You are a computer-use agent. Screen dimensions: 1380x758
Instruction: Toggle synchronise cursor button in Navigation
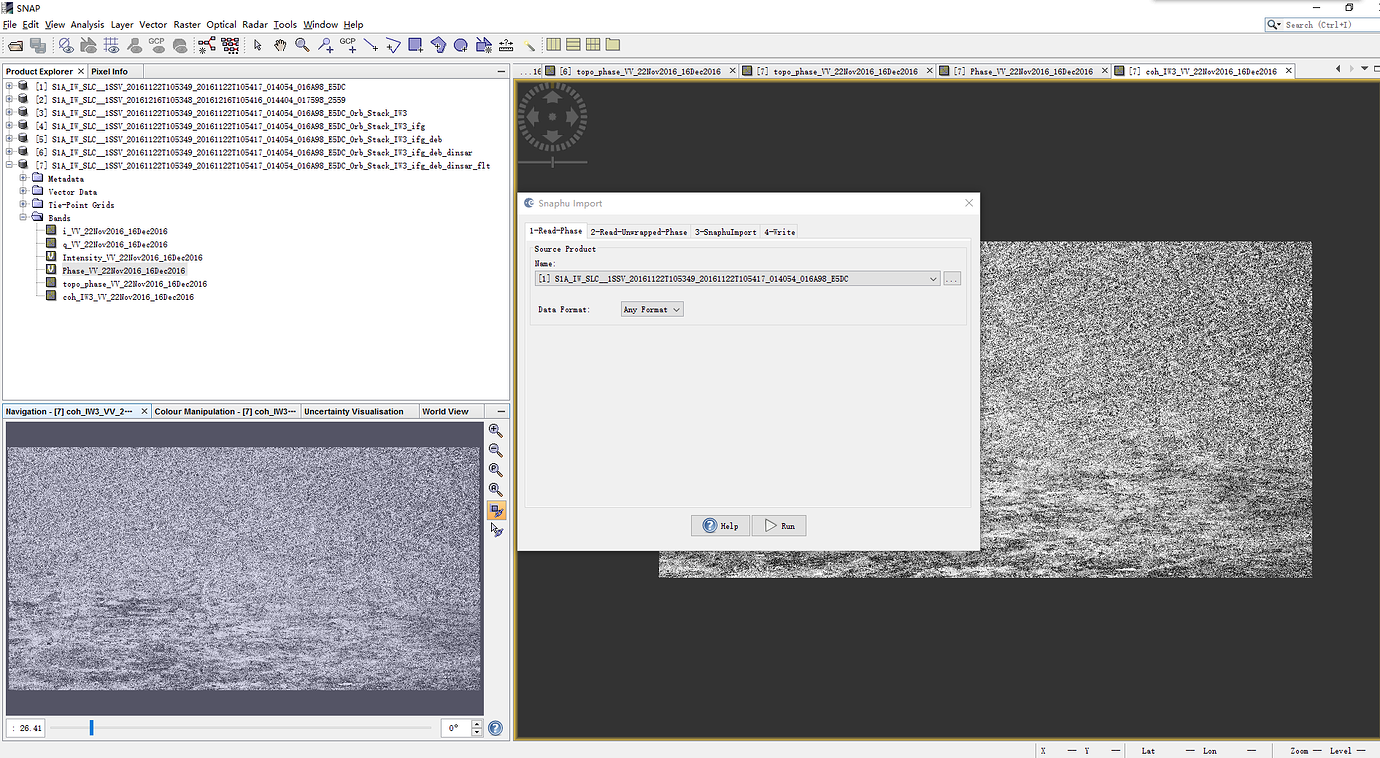tap(496, 530)
